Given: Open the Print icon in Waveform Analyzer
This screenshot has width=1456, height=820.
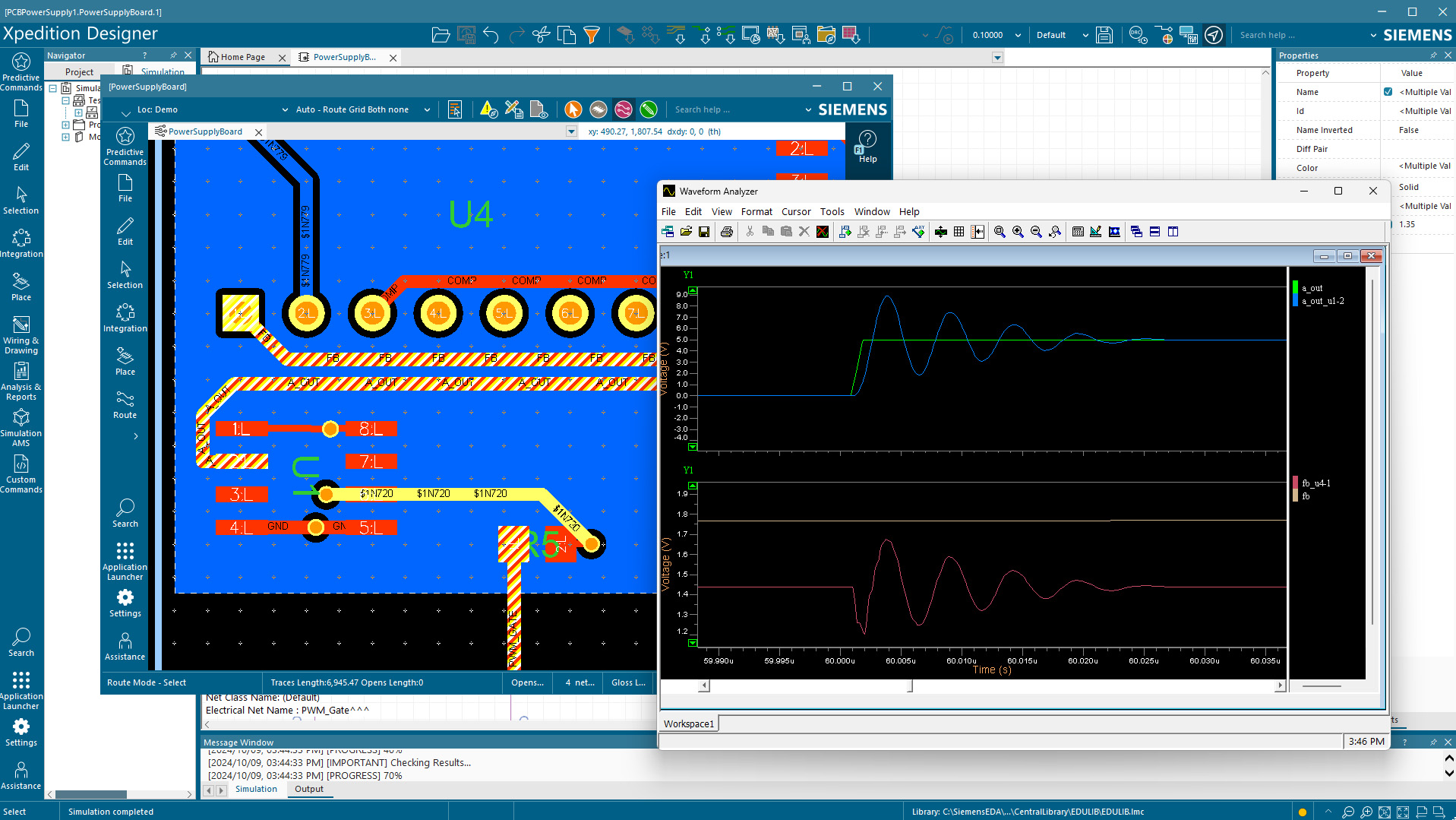Looking at the screenshot, I should click(726, 232).
